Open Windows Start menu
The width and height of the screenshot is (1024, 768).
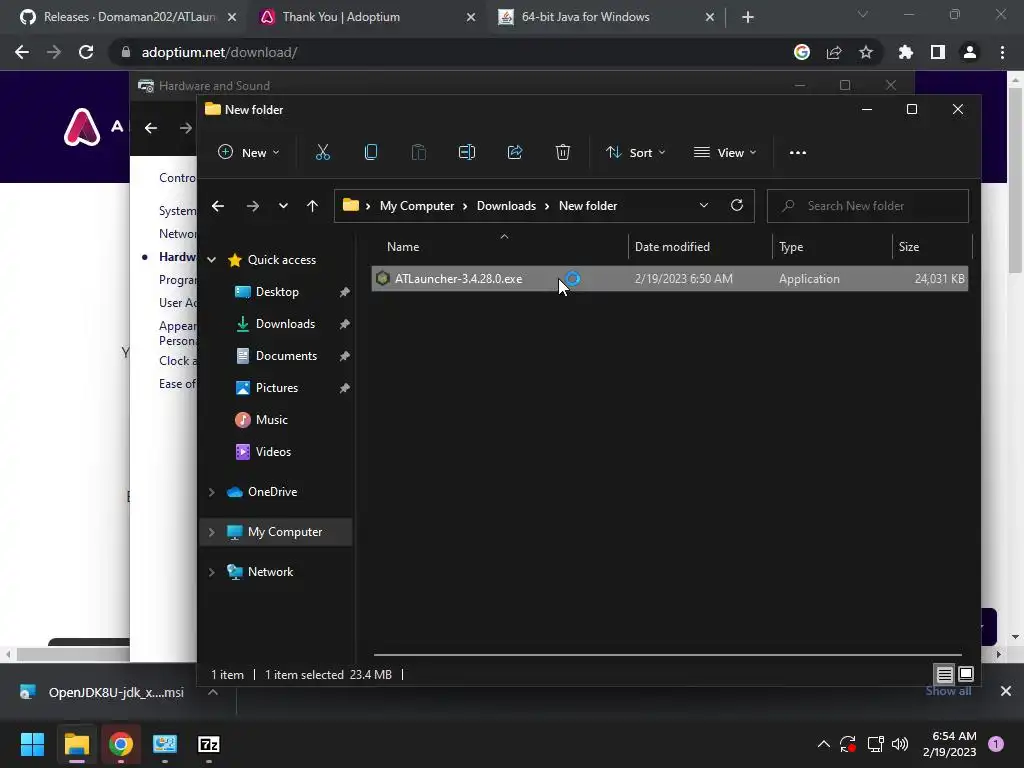tap(32, 744)
